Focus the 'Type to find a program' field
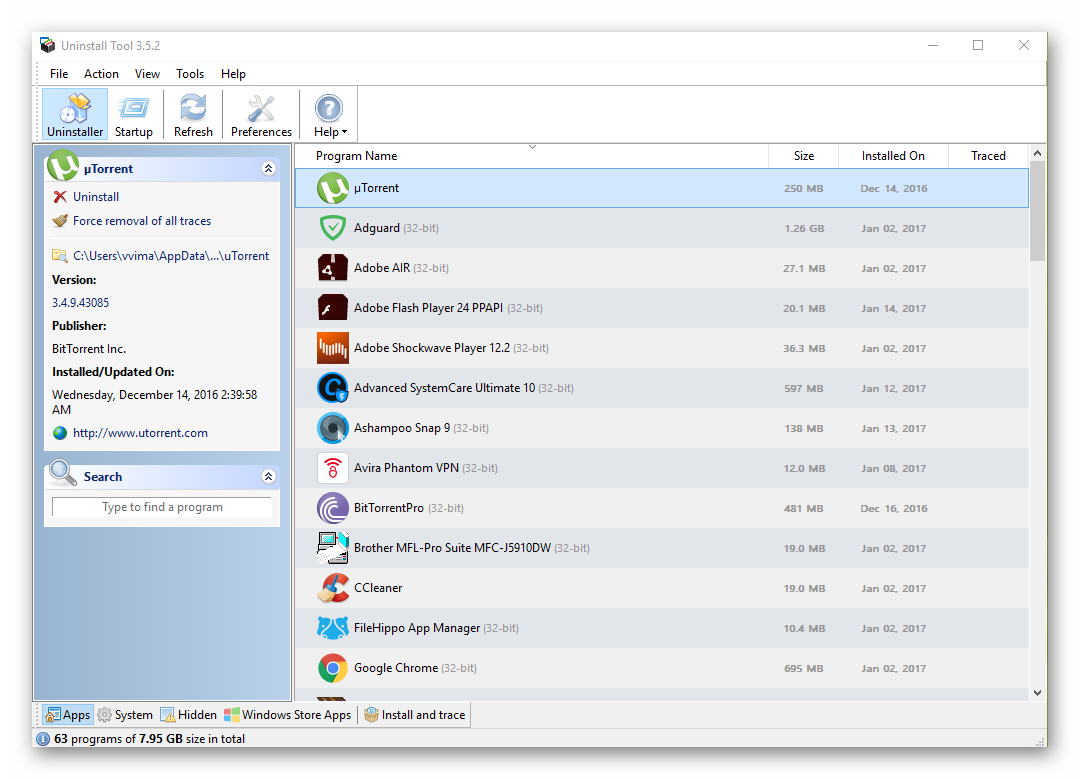The image size is (1080, 779). (x=162, y=507)
